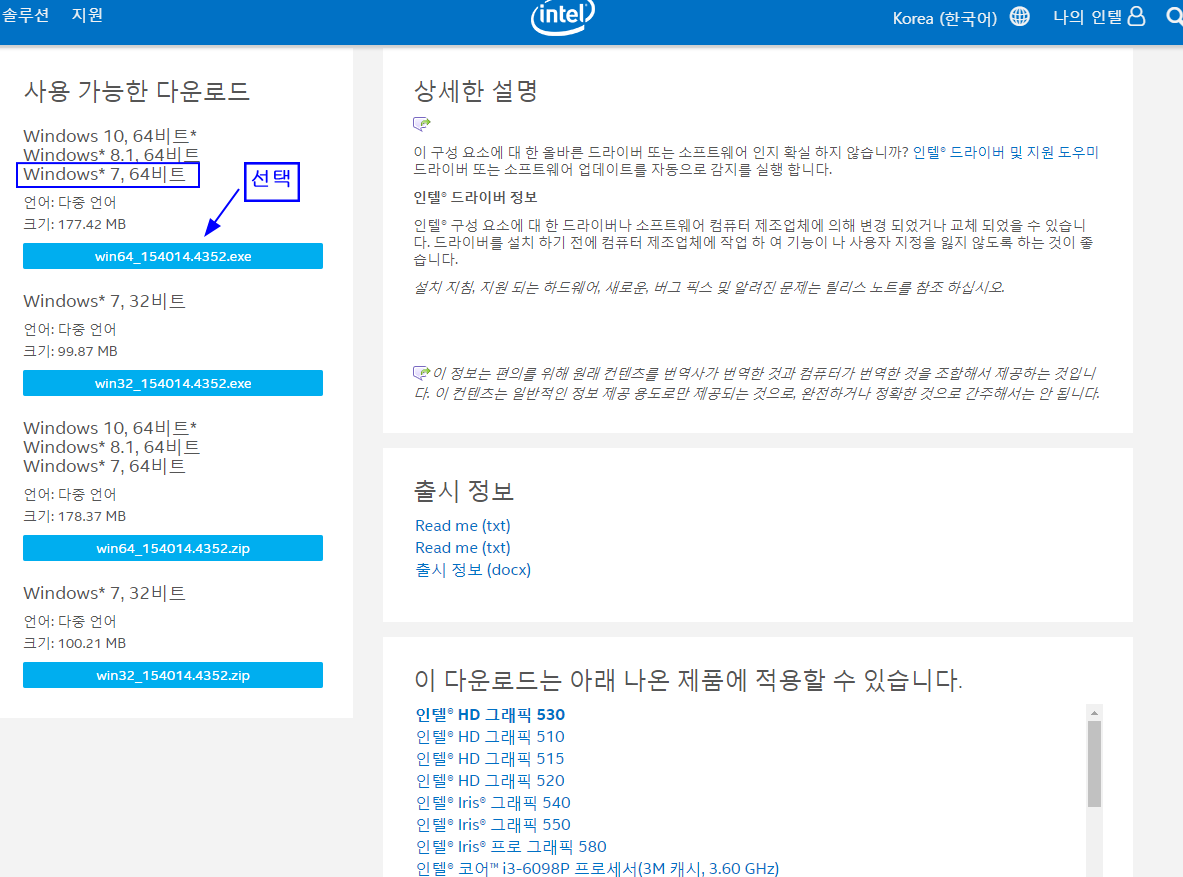
Task: Open 인텔 HD 그래픽 515 link
Action: coord(490,759)
